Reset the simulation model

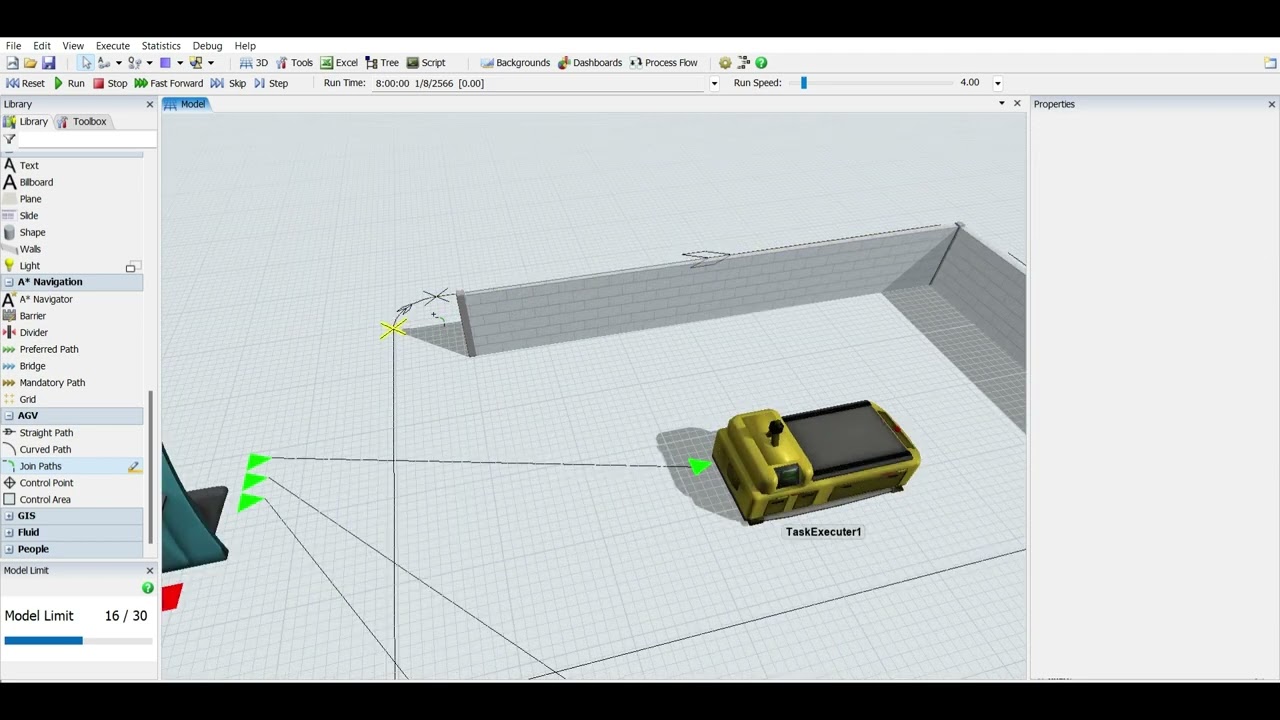point(25,83)
